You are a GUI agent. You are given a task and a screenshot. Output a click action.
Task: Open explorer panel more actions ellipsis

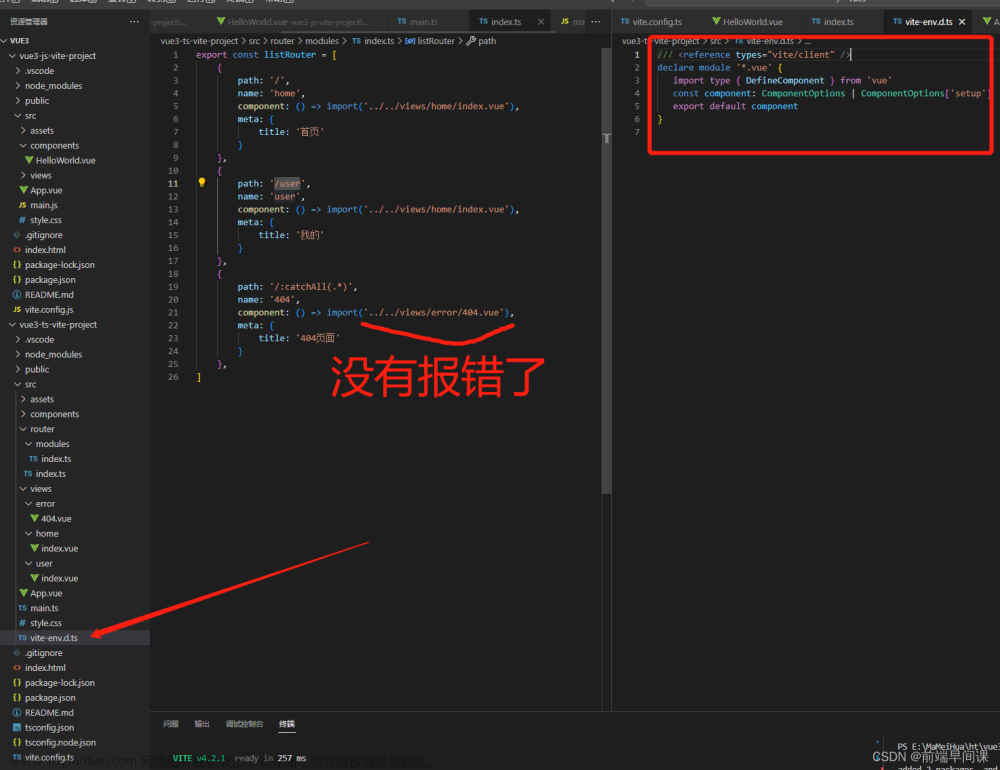coord(134,22)
